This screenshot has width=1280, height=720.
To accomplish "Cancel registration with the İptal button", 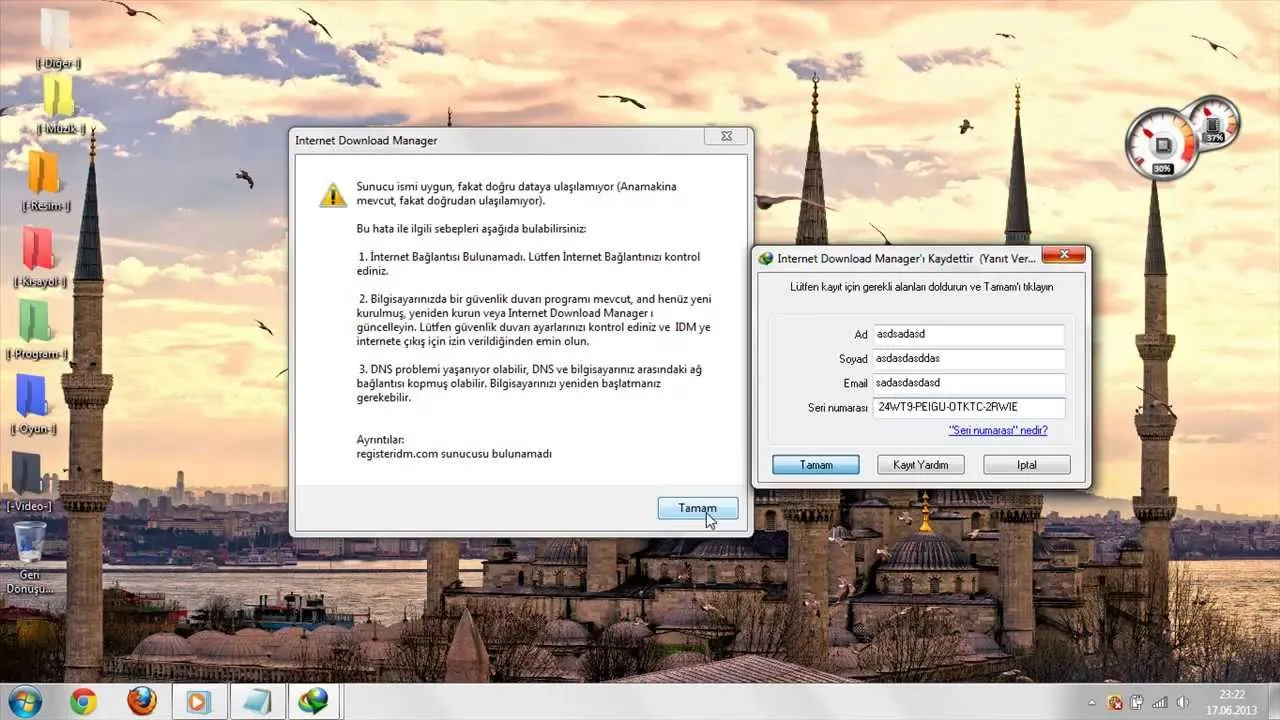I will (x=1026, y=465).
